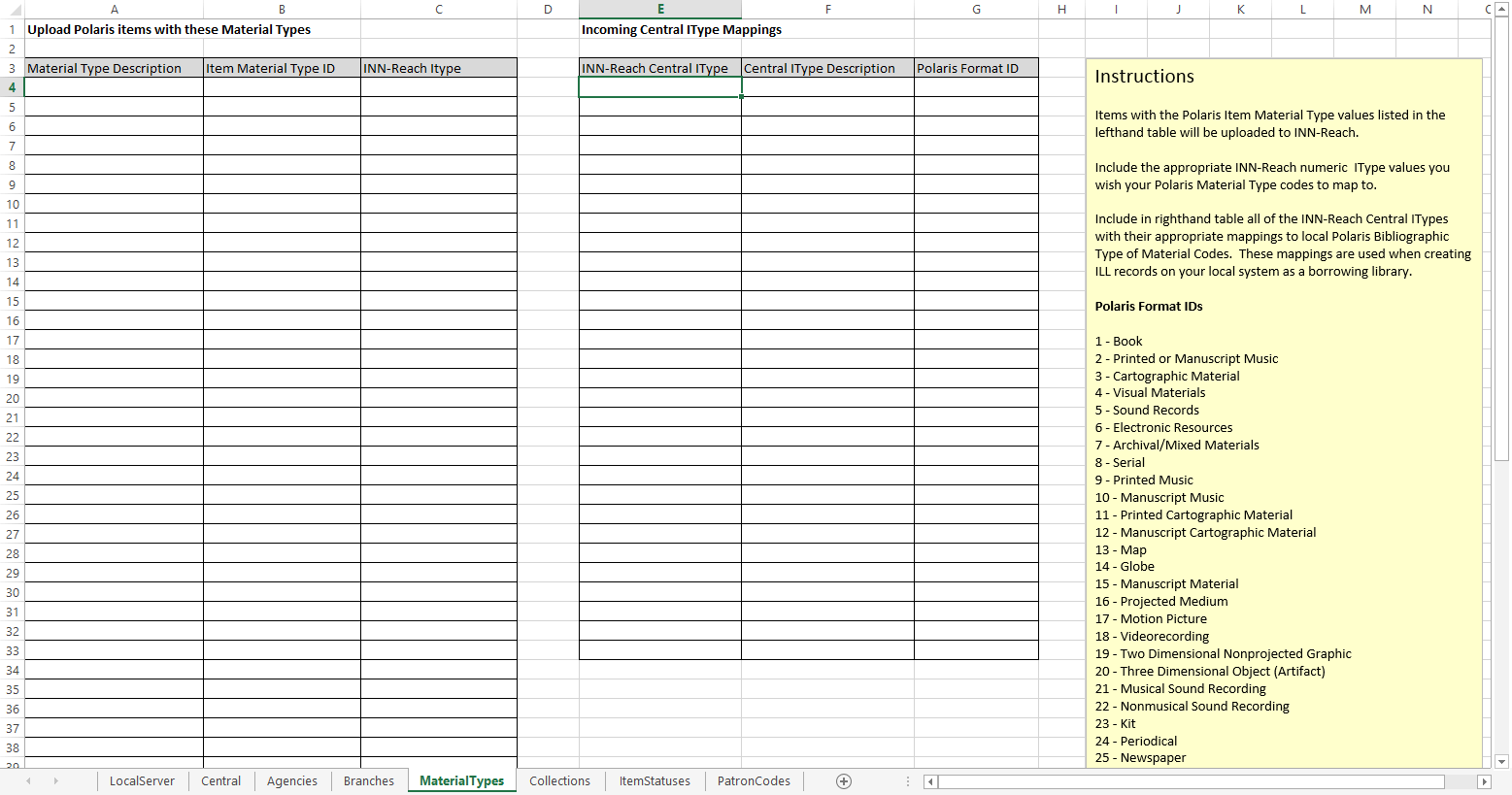Click the next sheet tab scroll arrow
The image size is (1512, 795).
click(55, 781)
